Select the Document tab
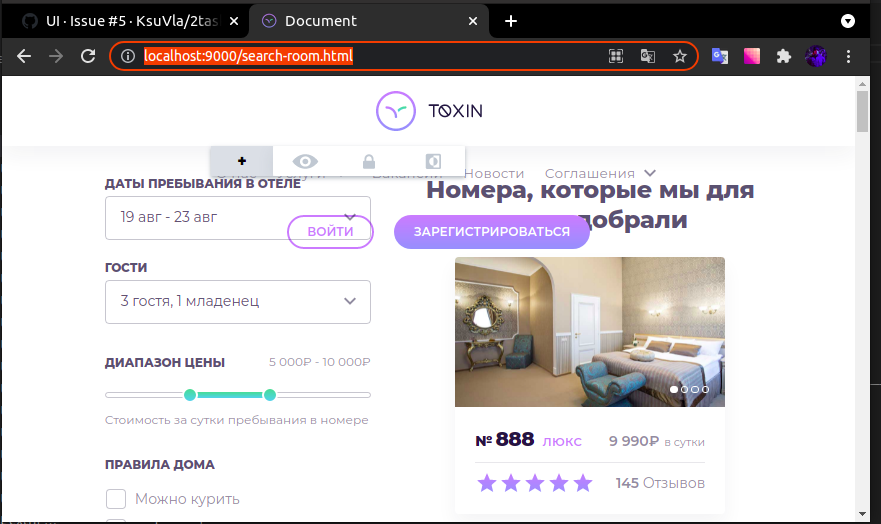This screenshot has width=881, height=524. [368, 21]
